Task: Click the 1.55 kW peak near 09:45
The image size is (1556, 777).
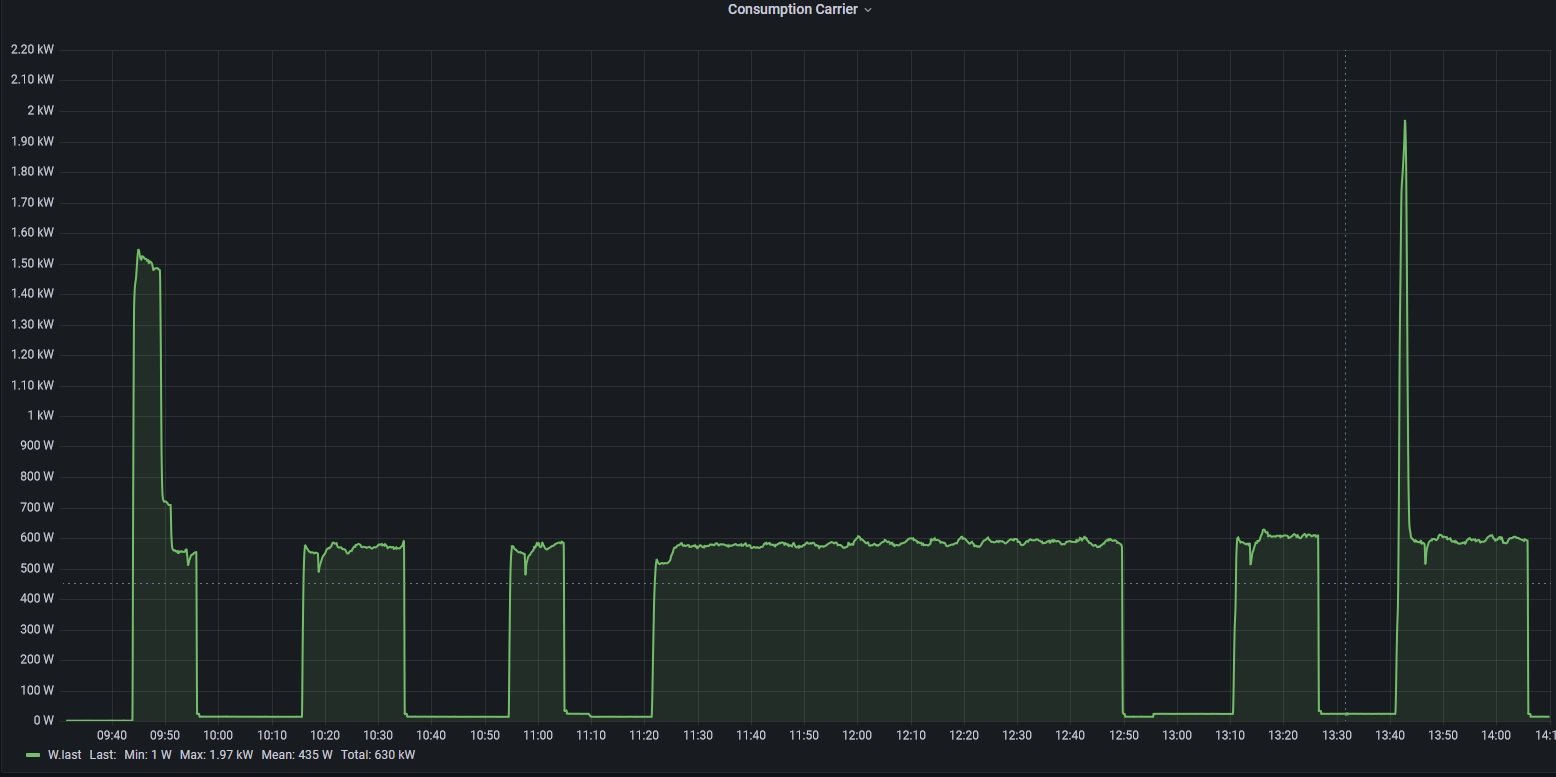Action: tap(138, 250)
